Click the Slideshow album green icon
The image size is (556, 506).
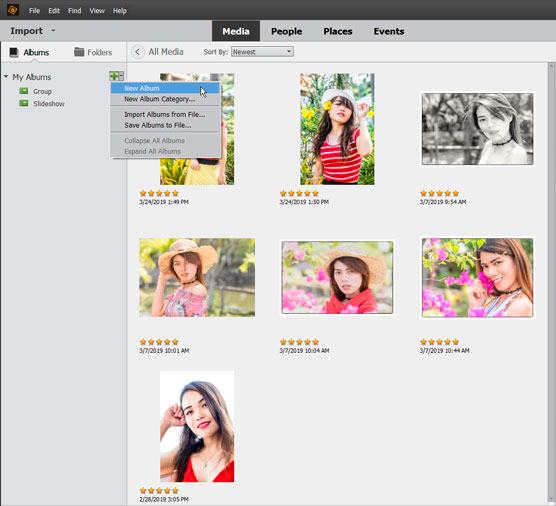tap(24, 103)
